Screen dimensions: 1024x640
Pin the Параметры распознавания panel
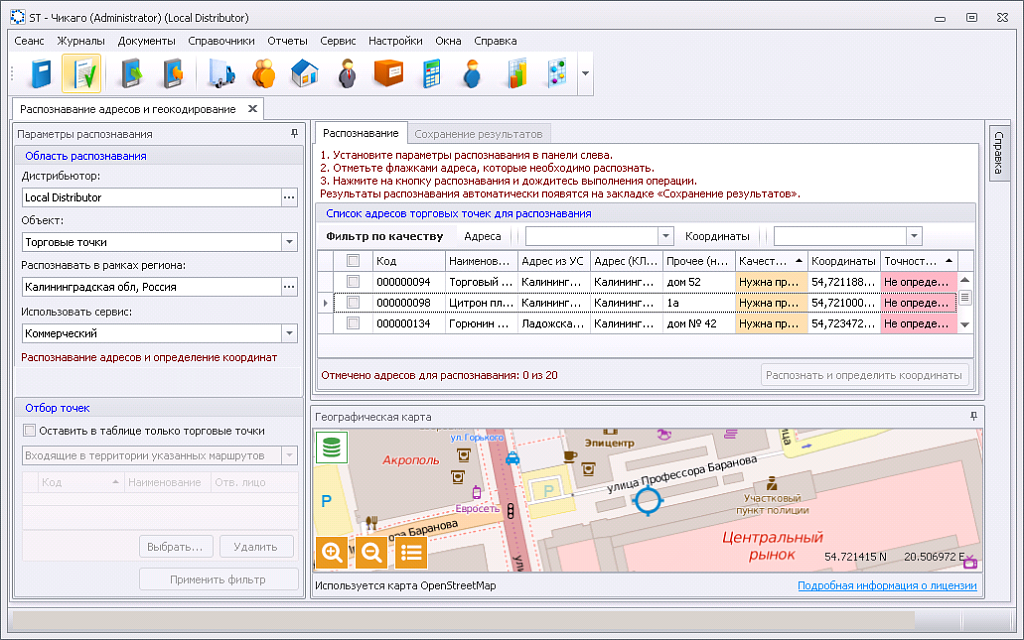(295, 133)
